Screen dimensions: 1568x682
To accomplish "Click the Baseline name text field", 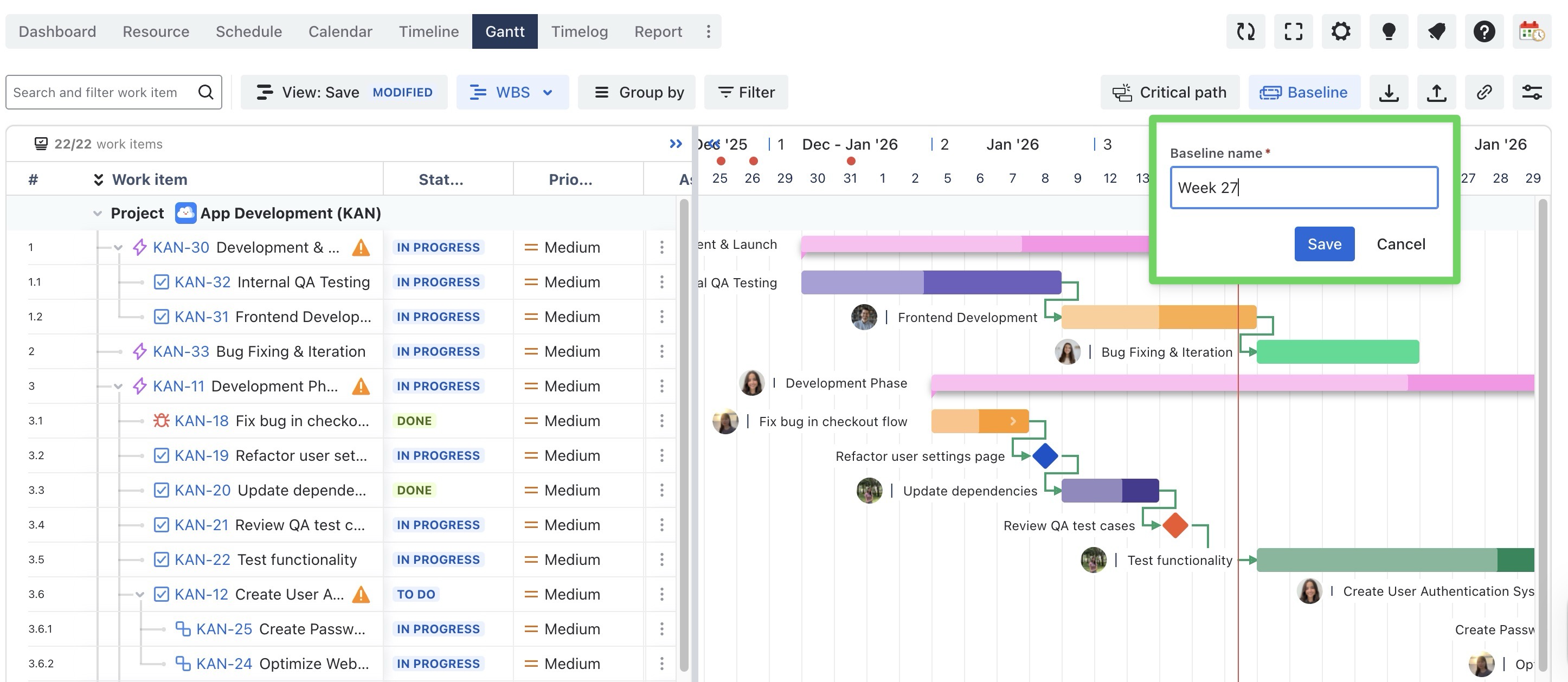I will coord(1304,188).
